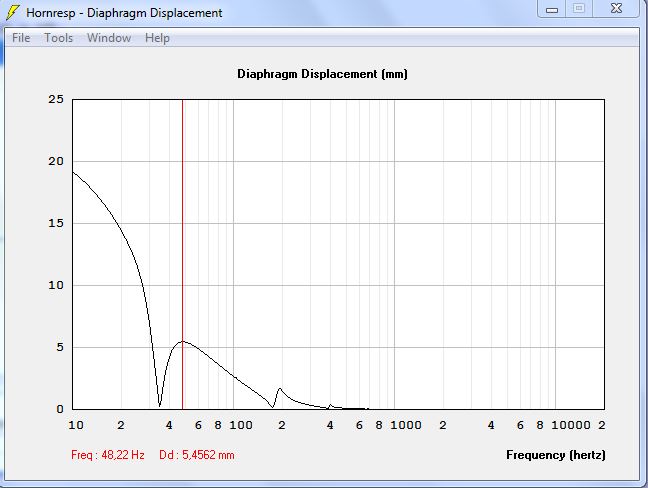Click the 25 label on vertical axis

[56, 99]
